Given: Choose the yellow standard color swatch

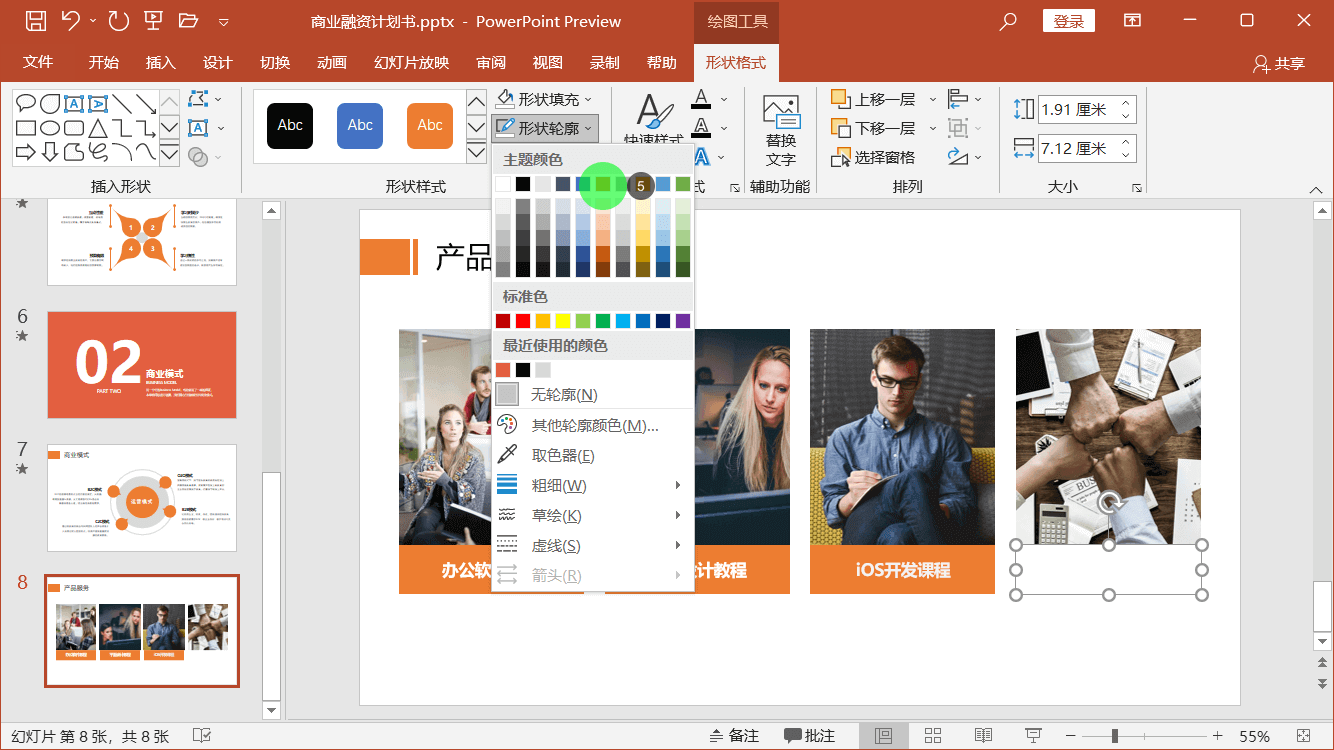Looking at the screenshot, I should coord(563,321).
